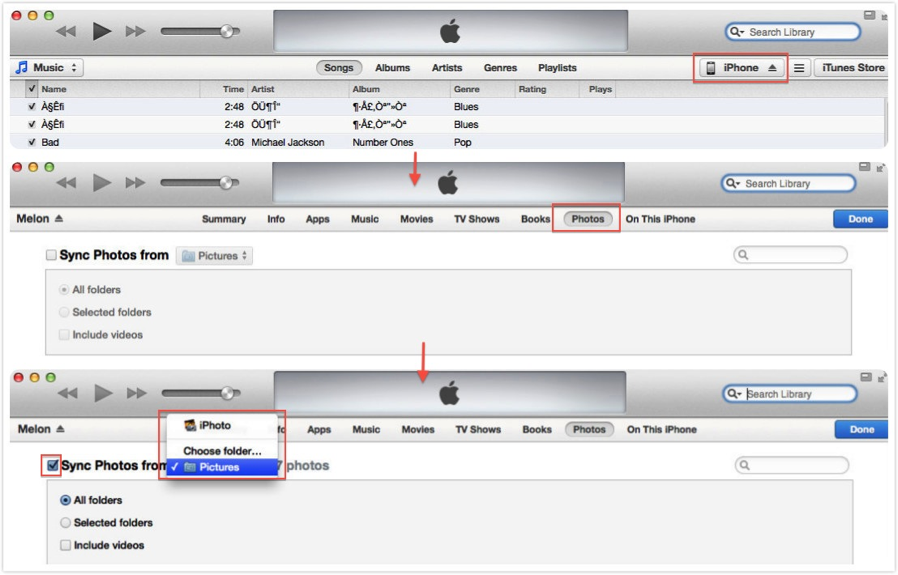
Task: Switch to the Artists view
Action: pyautogui.click(x=447, y=68)
